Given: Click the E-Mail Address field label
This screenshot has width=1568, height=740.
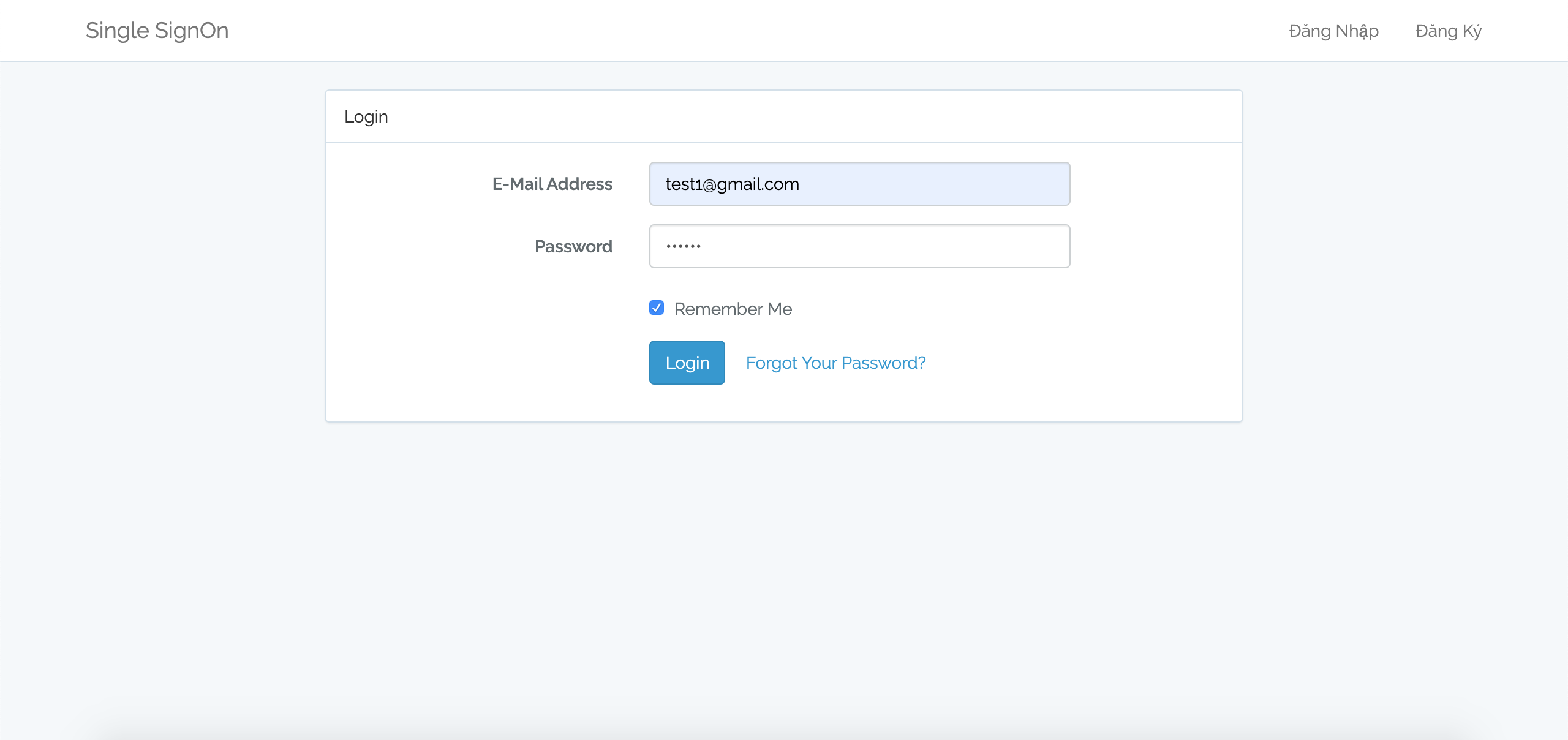Looking at the screenshot, I should 552,184.
